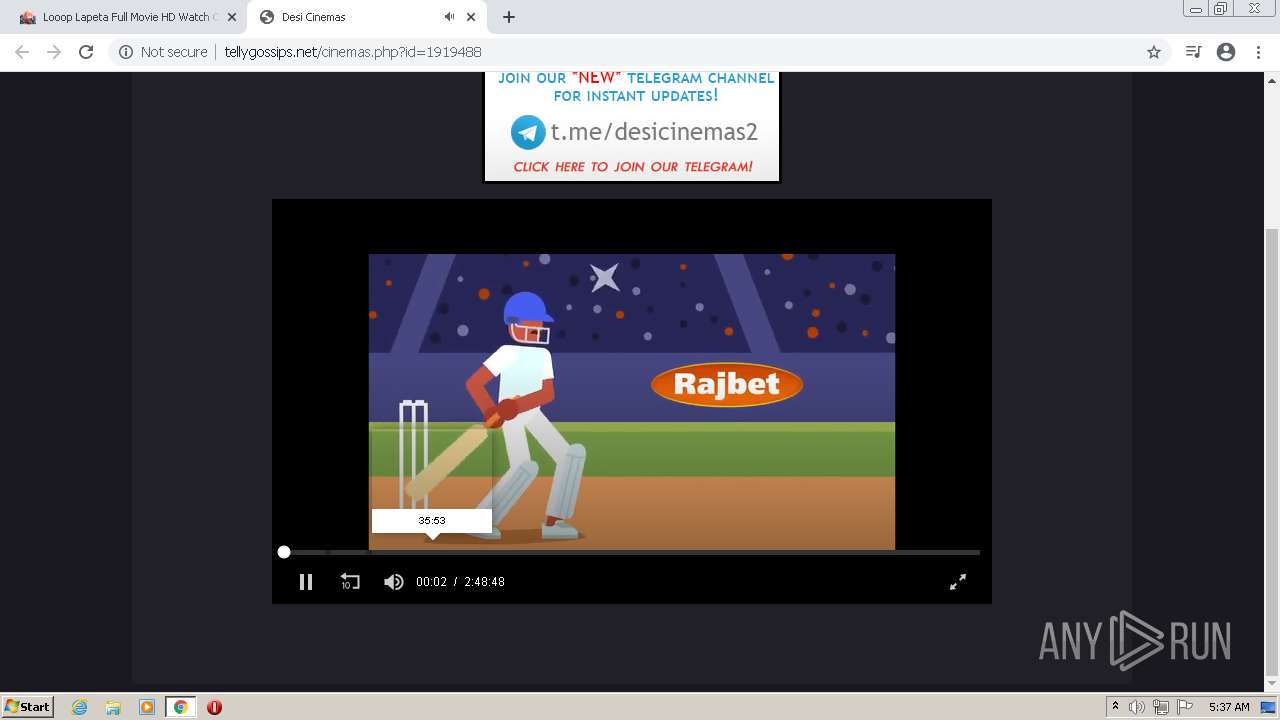The height and width of the screenshot is (720, 1280).
Task: Launch Internet Explorer from taskbar
Action: pos(79,707)
